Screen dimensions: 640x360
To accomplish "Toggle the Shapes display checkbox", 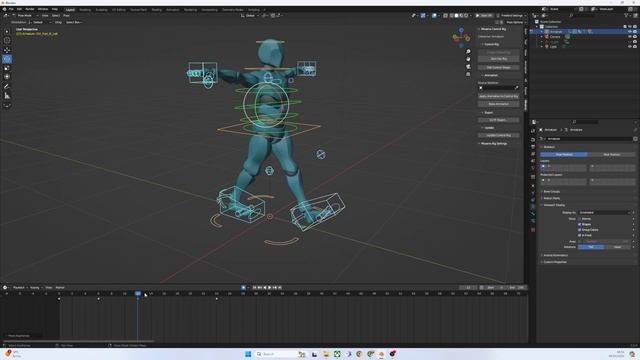I will click(580, 224).
